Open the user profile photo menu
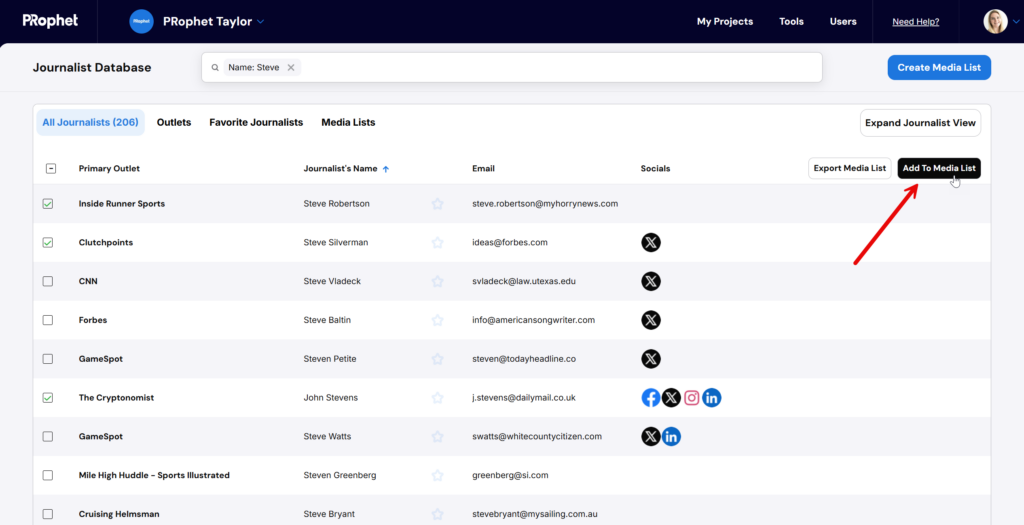The height and width of the screenshot is (525, 1024). point(995,22)
